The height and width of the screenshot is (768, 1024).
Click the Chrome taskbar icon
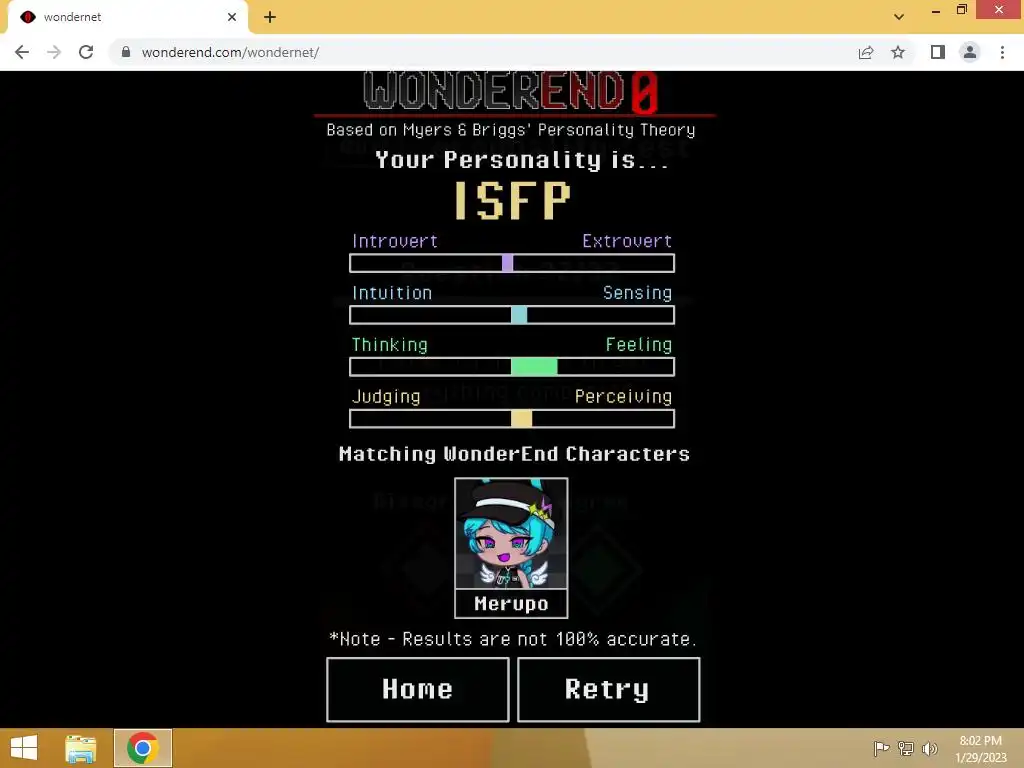pos(143,748)
